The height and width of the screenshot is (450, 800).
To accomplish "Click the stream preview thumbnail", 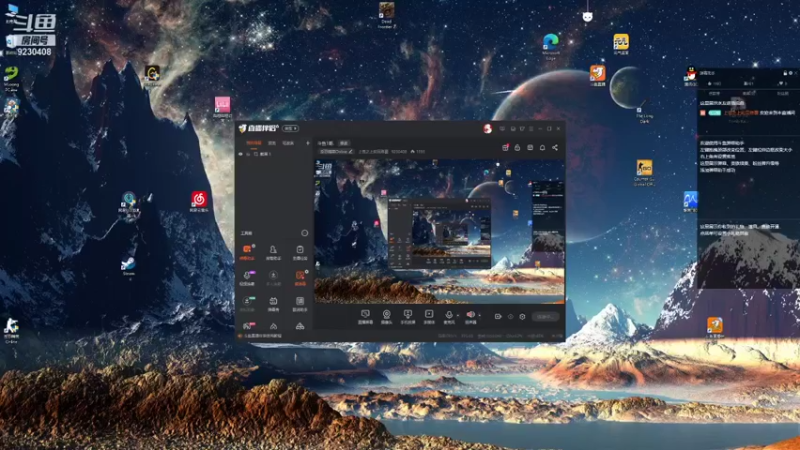I will coord(439,231).
